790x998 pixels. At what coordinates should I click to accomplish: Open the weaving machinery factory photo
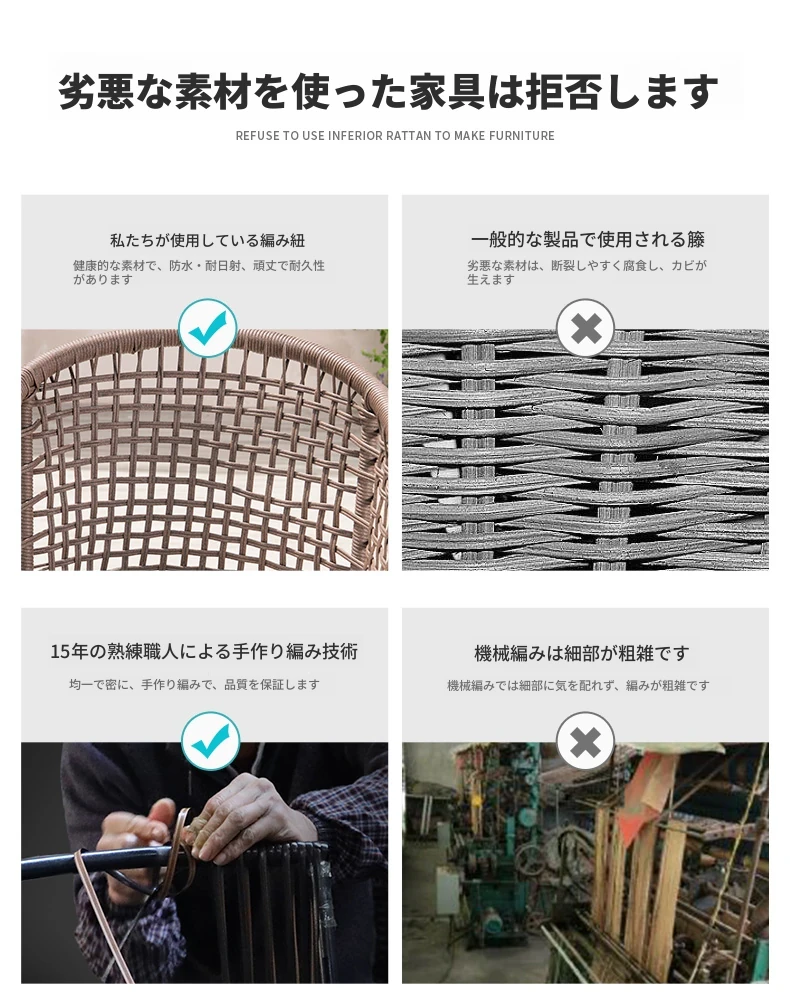[x=585, y=862]
